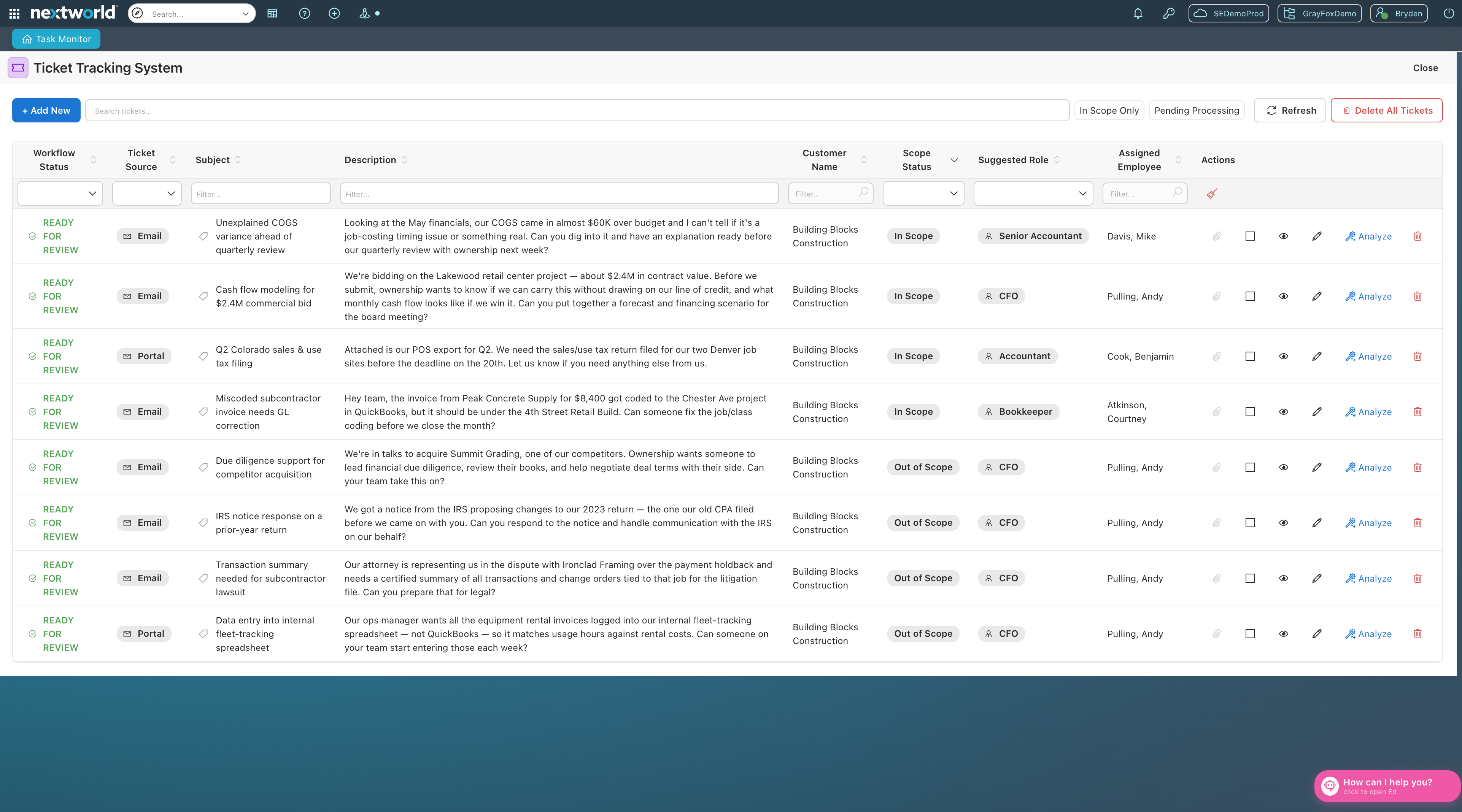The width and height of the screenshot is (1462, 812).
Task: Open the notifications bell icon
Action: coord(1138,13)
